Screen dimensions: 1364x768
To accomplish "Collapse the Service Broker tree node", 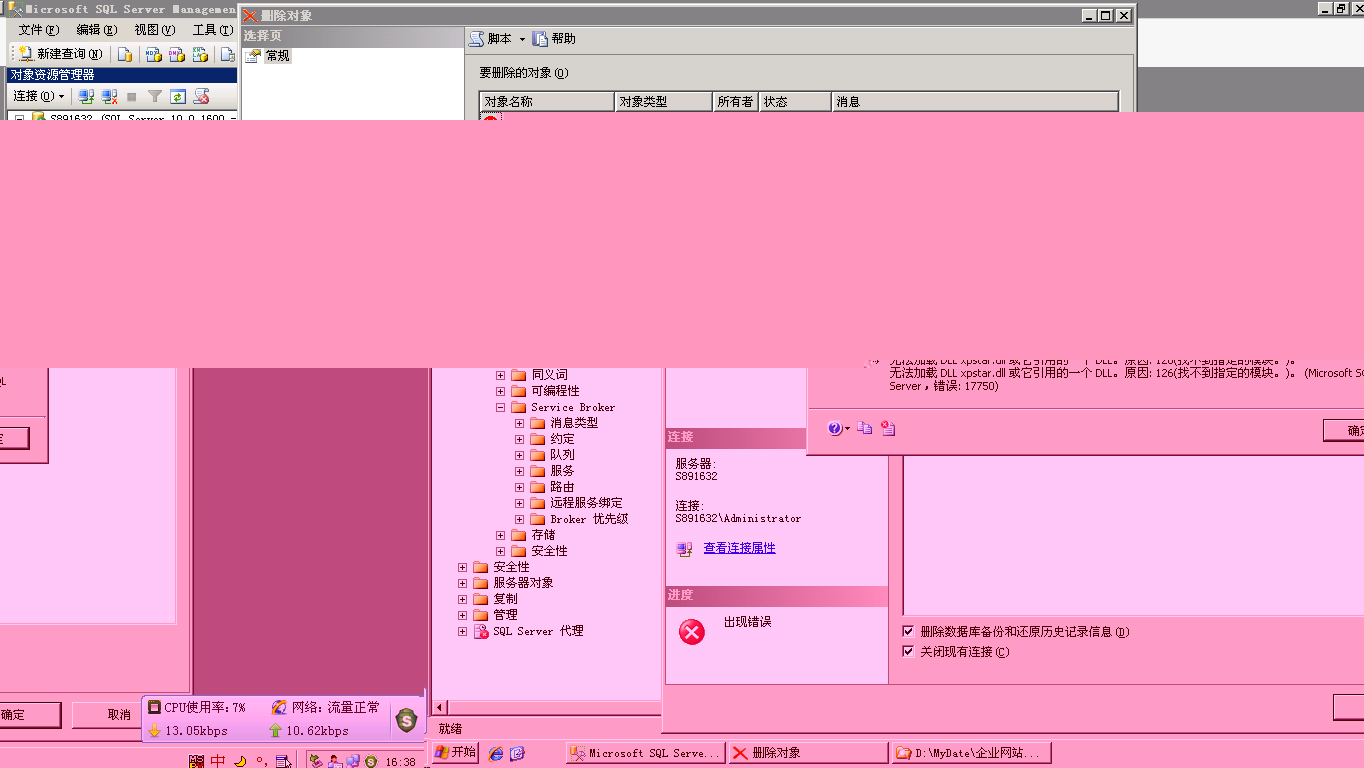I will pyautogui.click(x=501, y=407).
